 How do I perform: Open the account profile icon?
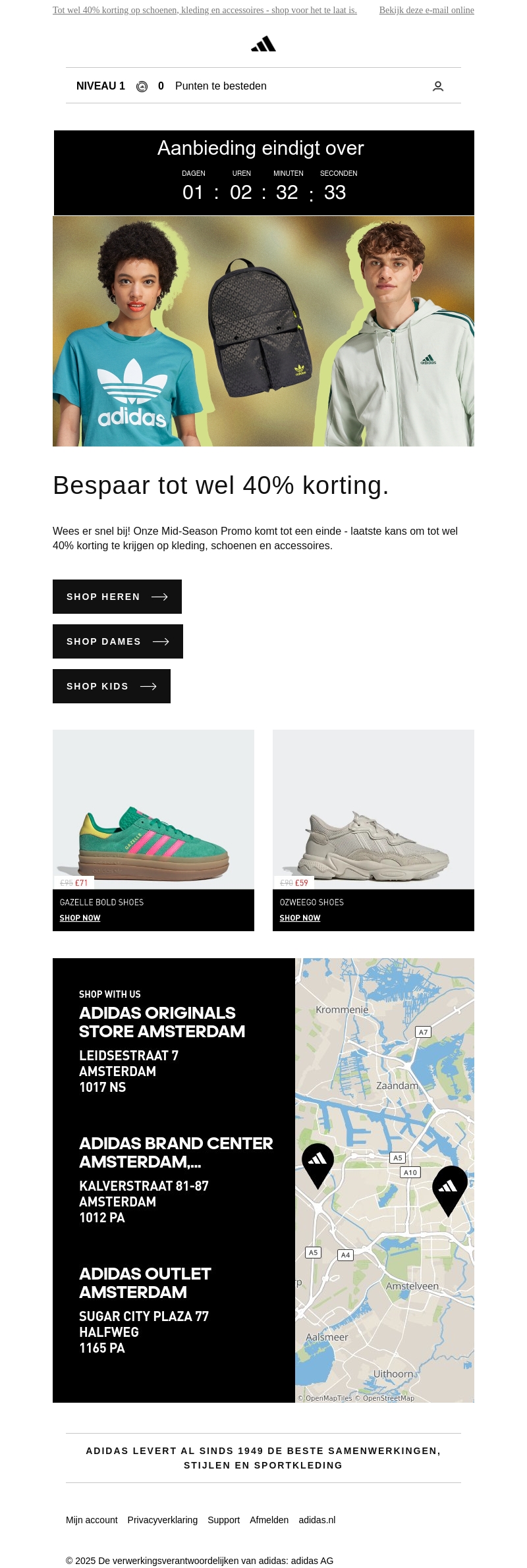coord(438,86)
